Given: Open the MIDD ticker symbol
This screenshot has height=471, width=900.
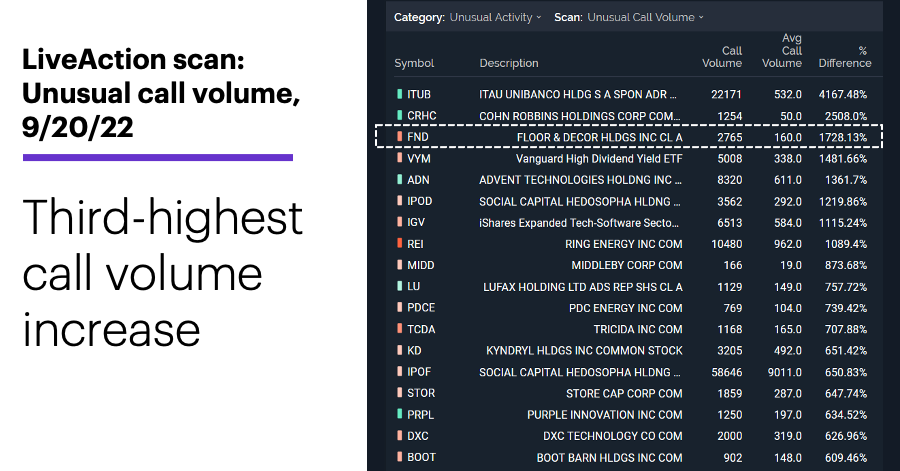Looking at the screenshot, I should coord(421,265).
